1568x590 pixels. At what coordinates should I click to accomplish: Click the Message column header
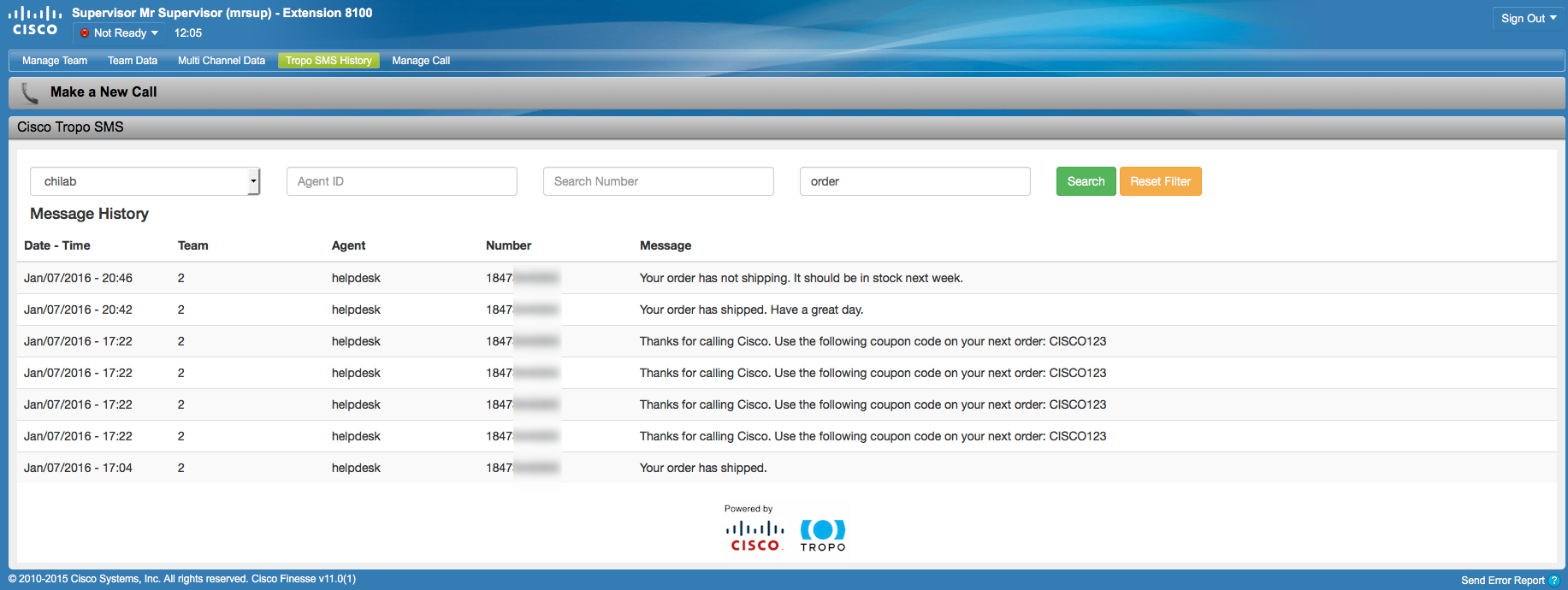click(x=666, y=245)
